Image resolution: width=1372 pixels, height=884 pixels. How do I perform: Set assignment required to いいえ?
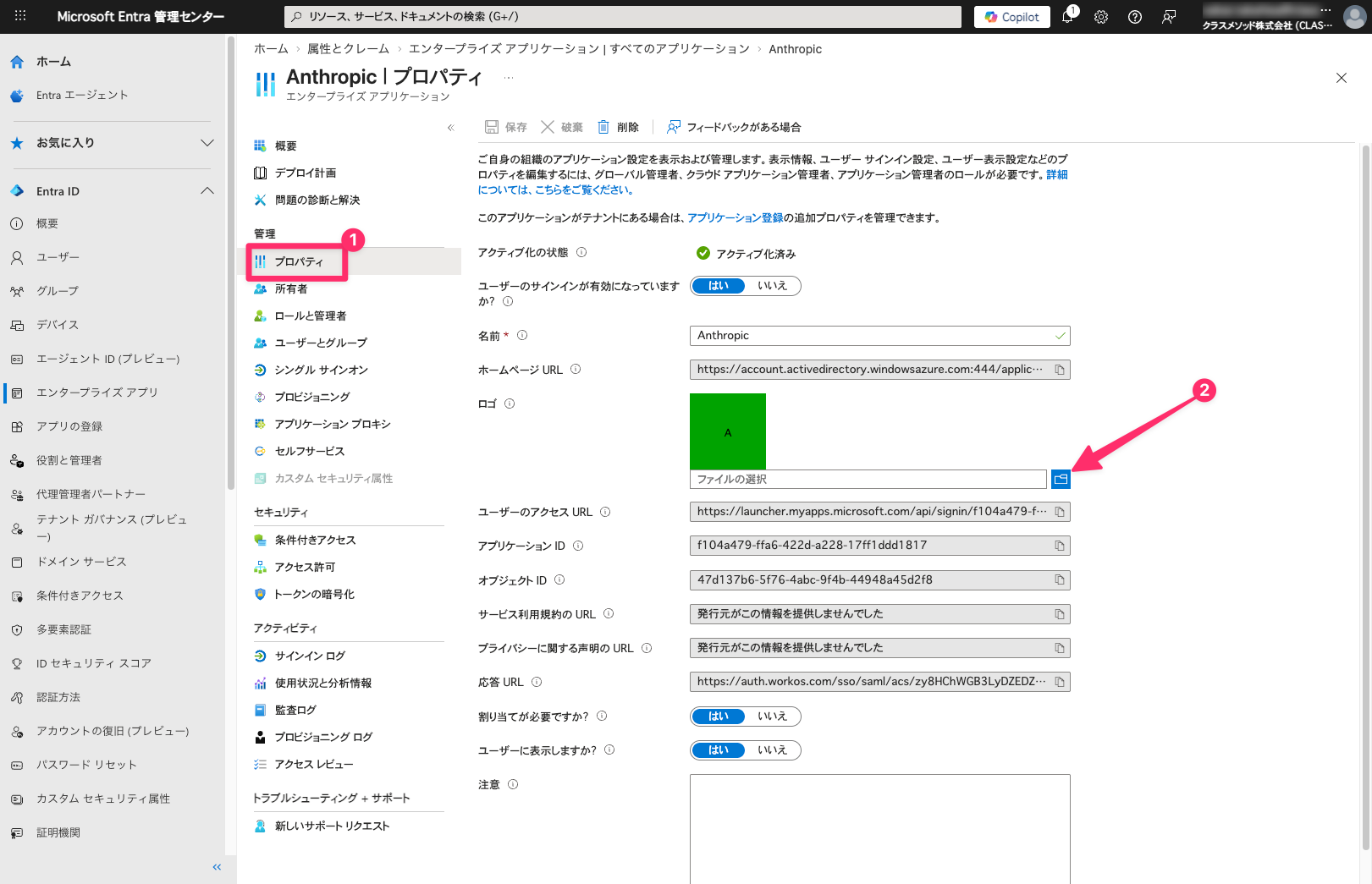coord(772,717)
